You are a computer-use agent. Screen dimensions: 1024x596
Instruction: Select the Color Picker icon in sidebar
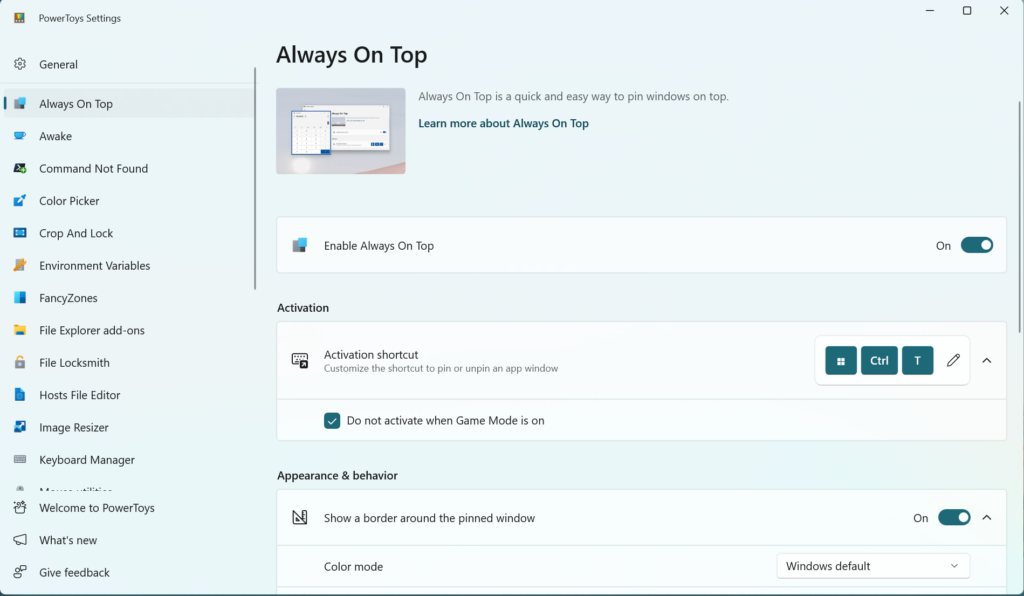[x=20, y=201]
